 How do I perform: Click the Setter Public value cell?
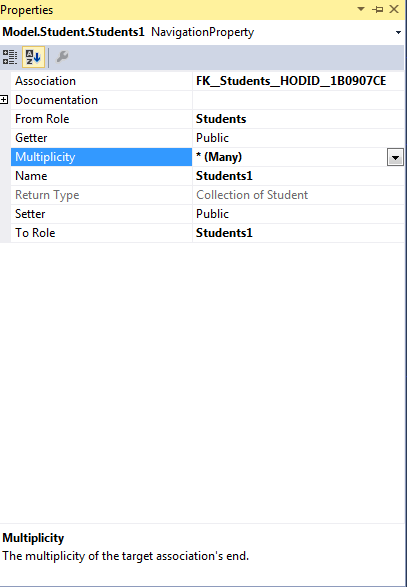tap(298, 214)
